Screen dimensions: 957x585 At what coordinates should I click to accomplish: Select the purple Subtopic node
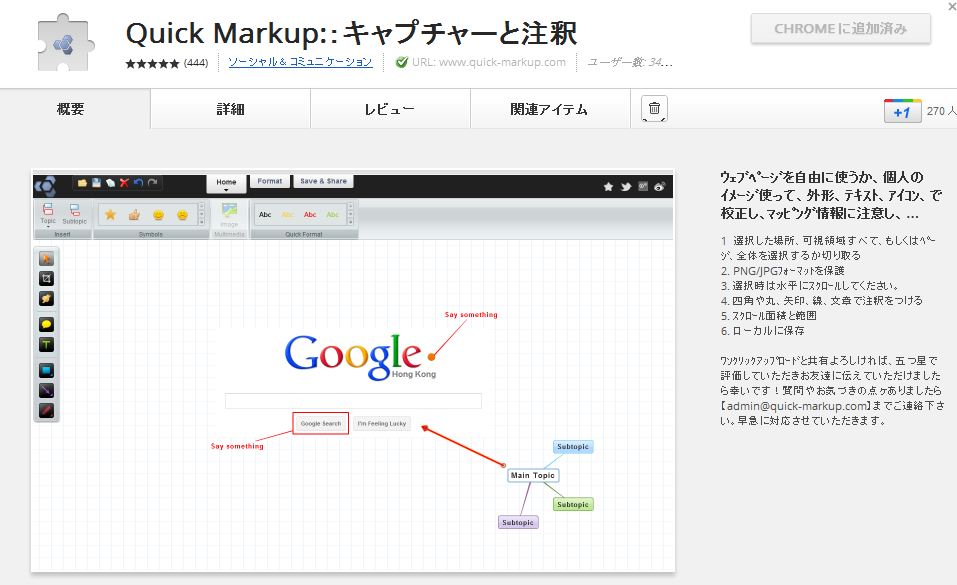tap(518, 522)
